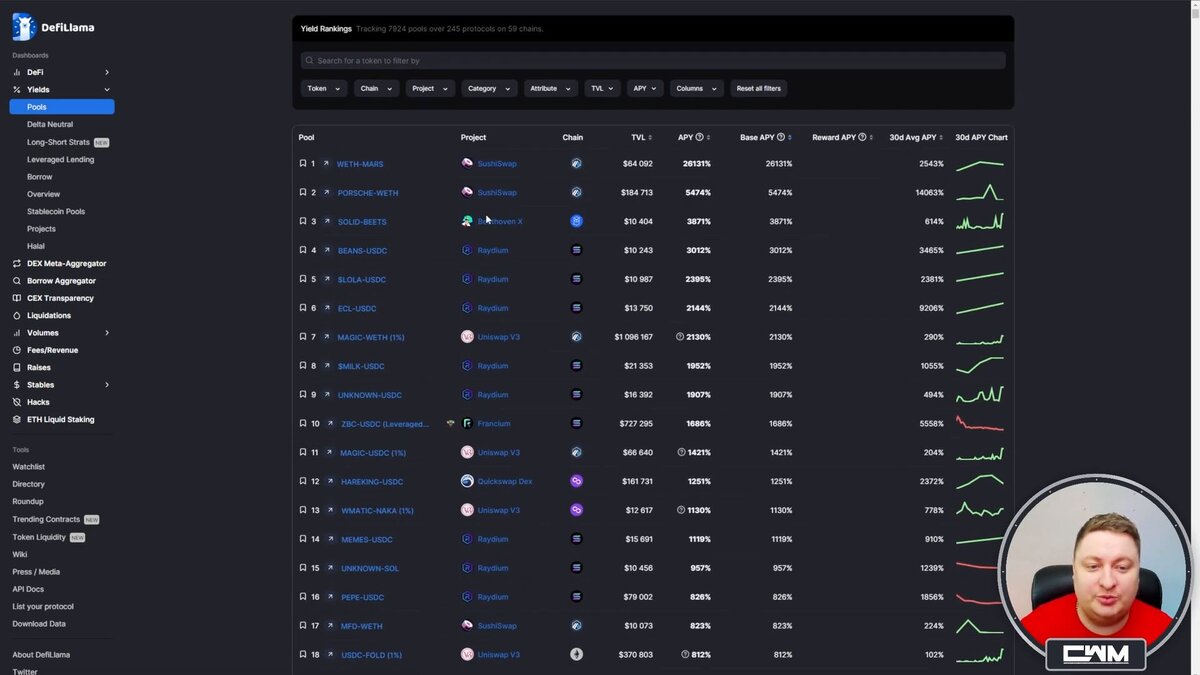This screenshot has width=1200, height=675.
Task: Click SushiSwap icon in WETH-MARS row
Action: [x=467, y=163]
